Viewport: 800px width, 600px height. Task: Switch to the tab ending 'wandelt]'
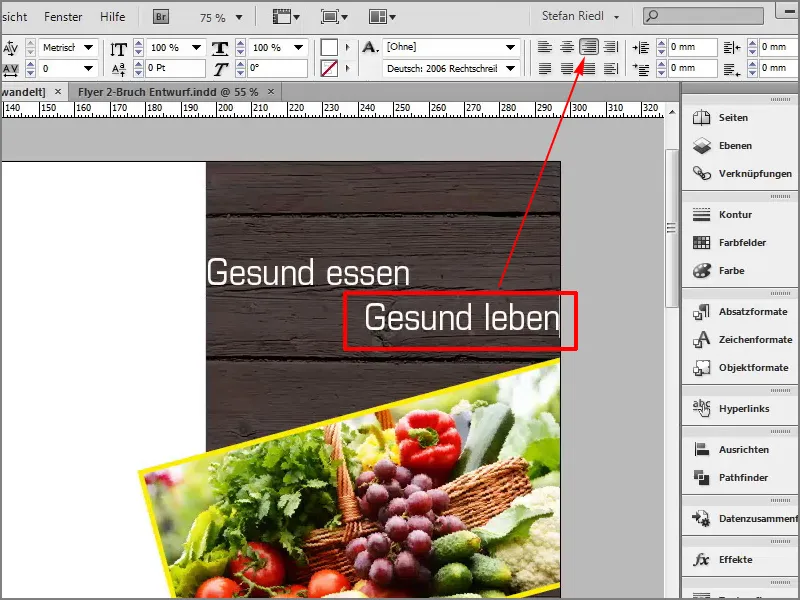pyautogui.click(x=23, y=92)
